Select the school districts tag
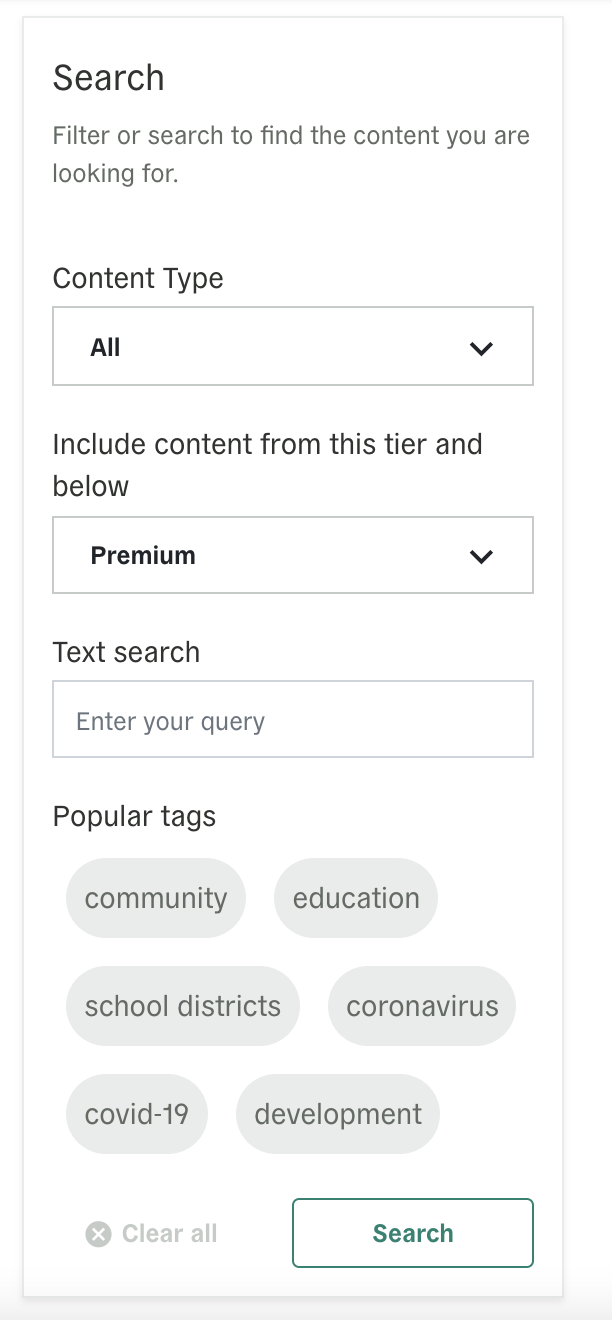The height and width of the screenshot is (1320, 612). 183,1006
